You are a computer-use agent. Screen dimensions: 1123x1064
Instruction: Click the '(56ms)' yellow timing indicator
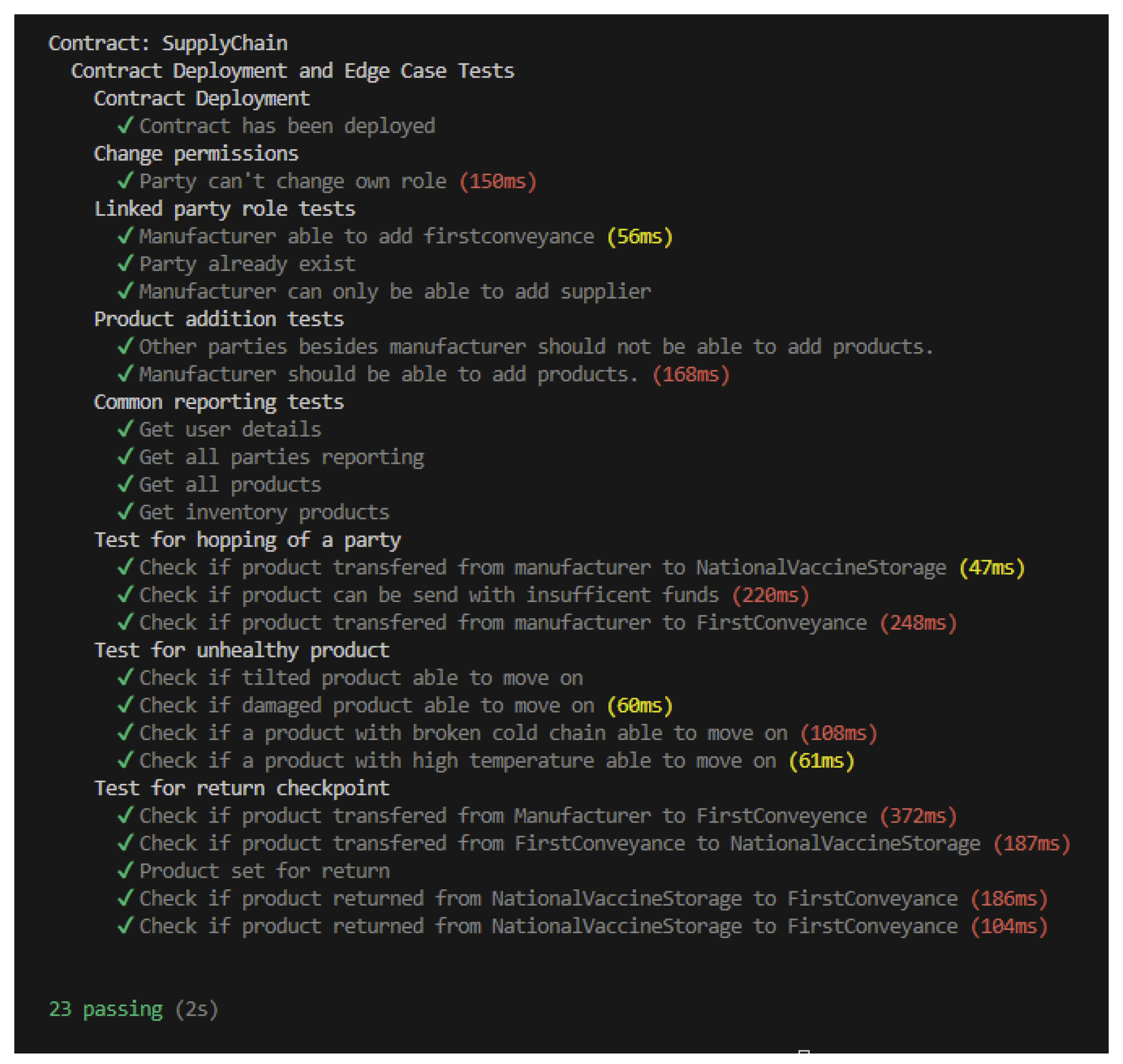[x=640, y=237]
